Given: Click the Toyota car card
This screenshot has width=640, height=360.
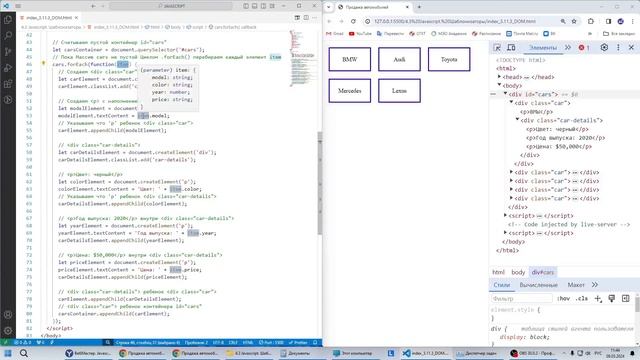Looking at the screenshot, I should pyautogui.click(x=449, y=59).
